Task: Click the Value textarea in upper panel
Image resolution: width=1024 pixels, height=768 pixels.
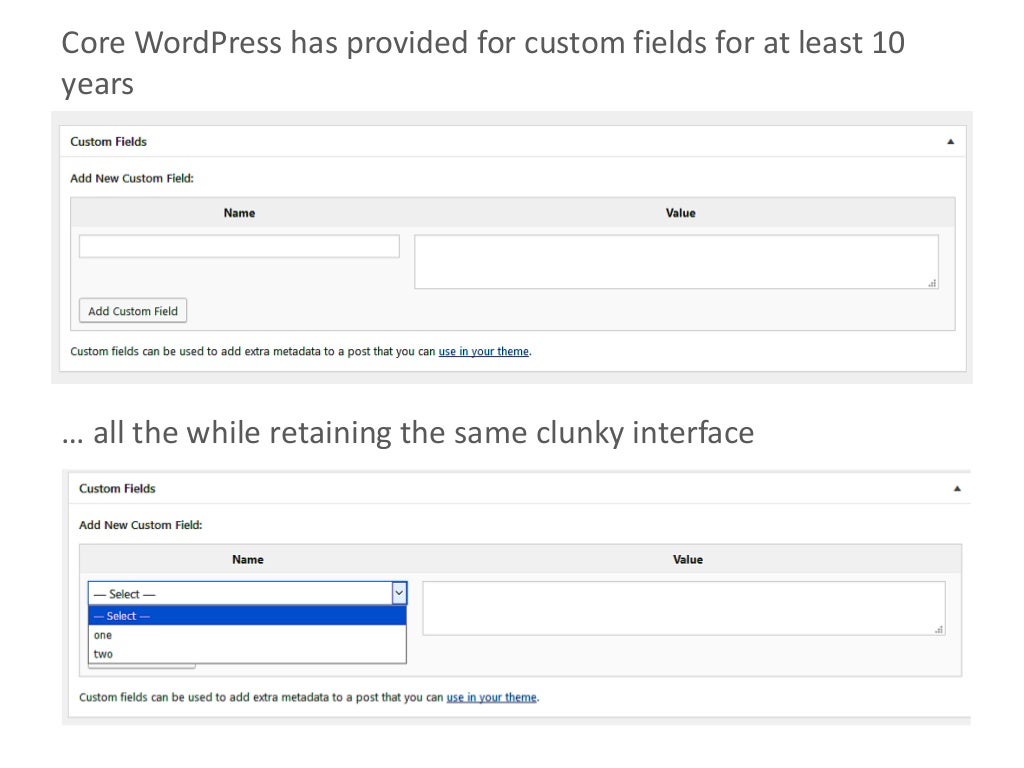Action: click(x=677, y=262)
